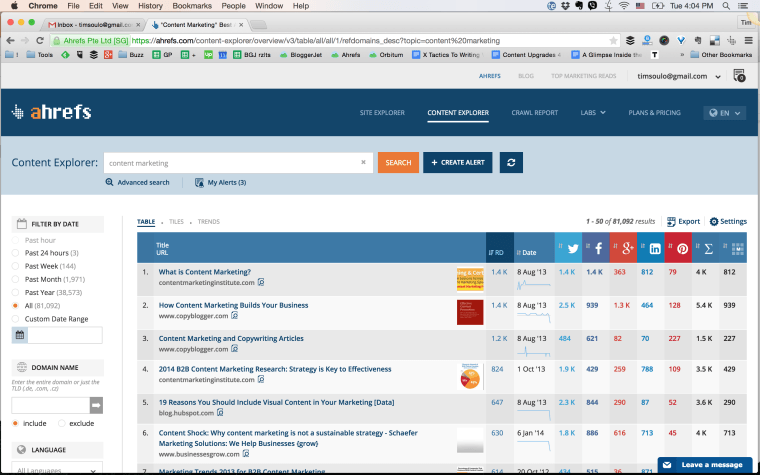Open the Bookmarks menu in the macOS menu bar
Screen dimensions: 760x475
pyautogui.click(x=192, y=6)
